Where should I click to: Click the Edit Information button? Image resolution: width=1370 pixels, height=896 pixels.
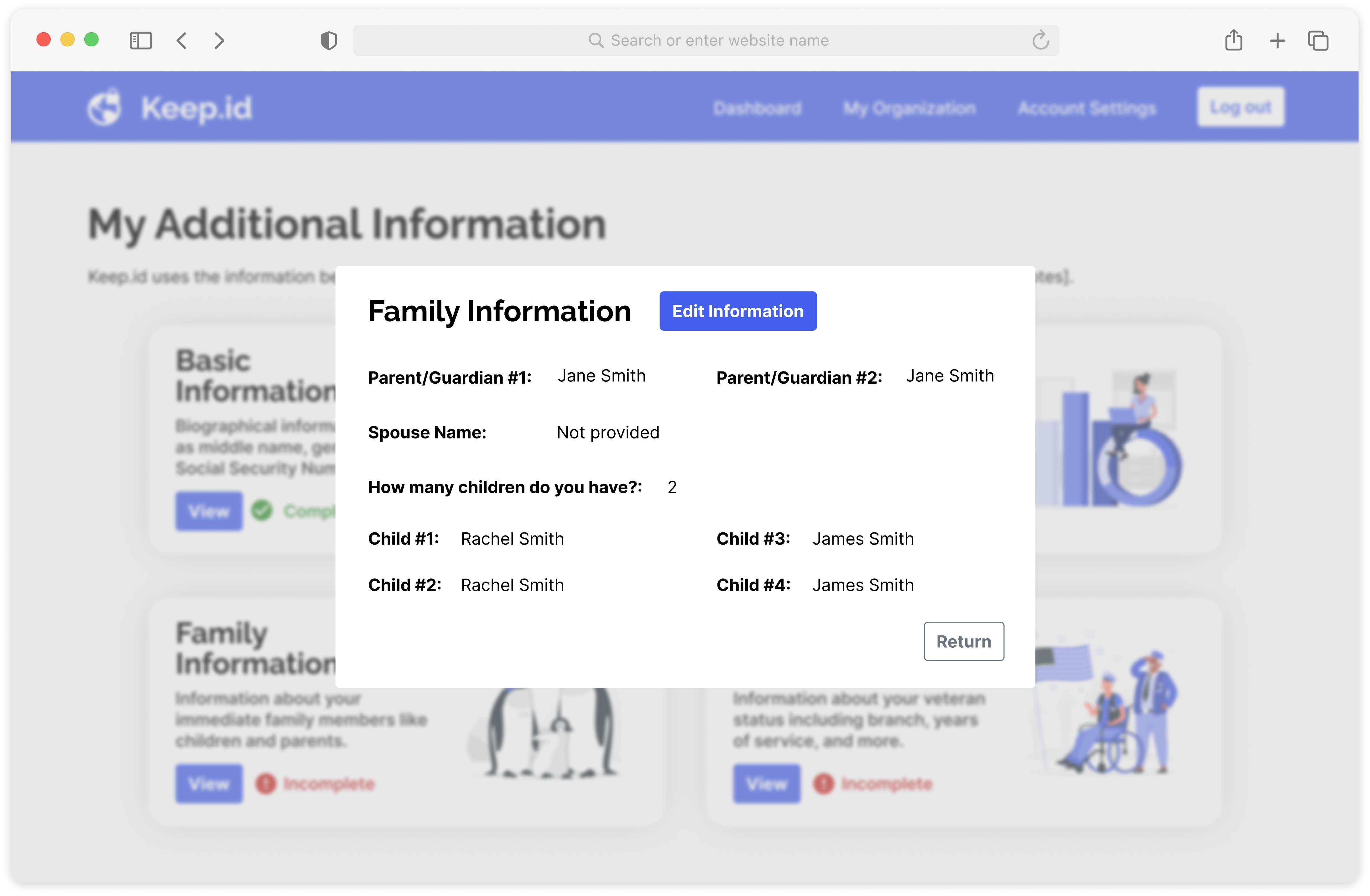point(737,311)
